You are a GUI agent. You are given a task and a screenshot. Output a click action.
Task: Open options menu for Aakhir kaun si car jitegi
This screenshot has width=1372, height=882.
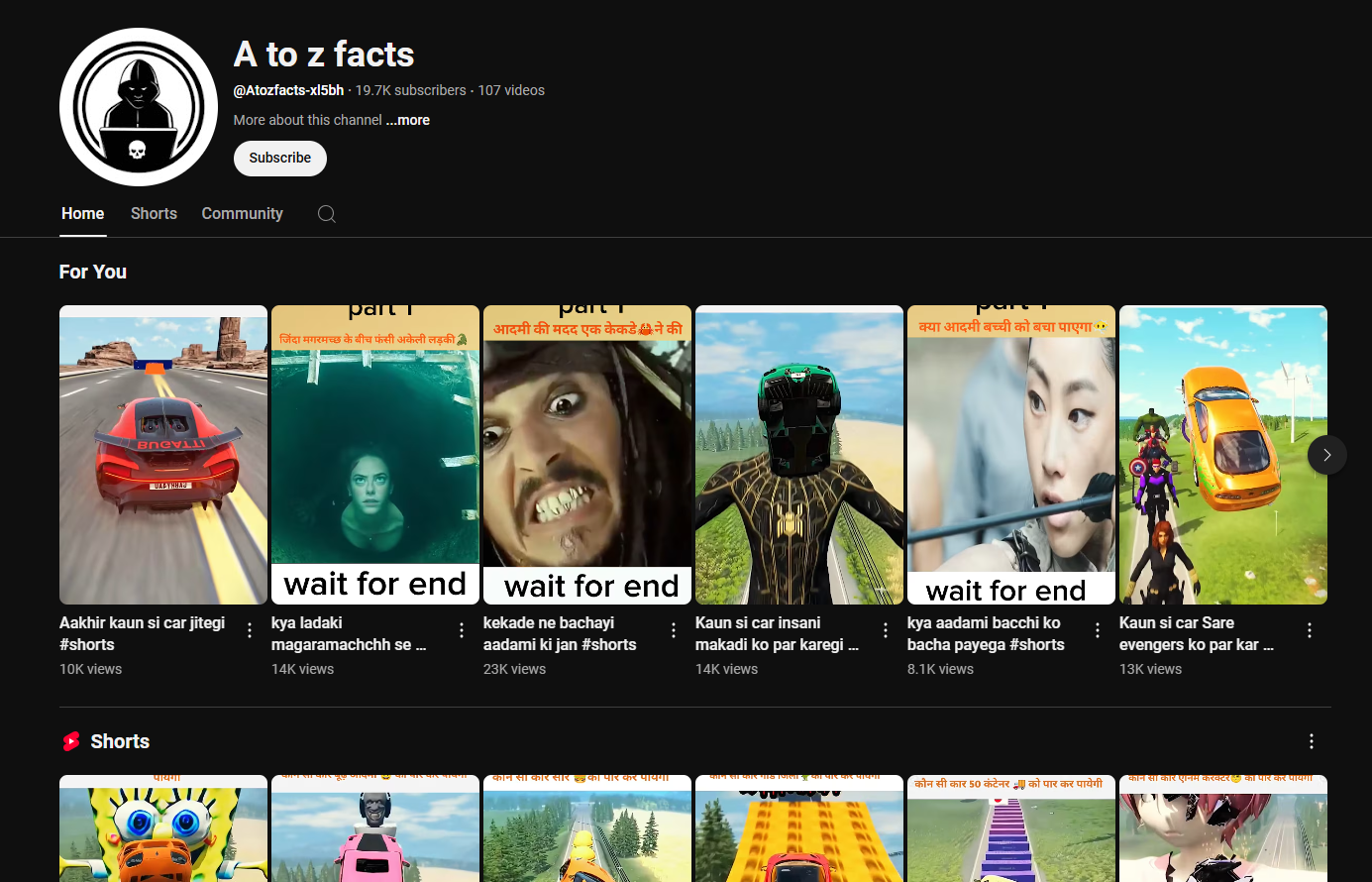(250, 630)
